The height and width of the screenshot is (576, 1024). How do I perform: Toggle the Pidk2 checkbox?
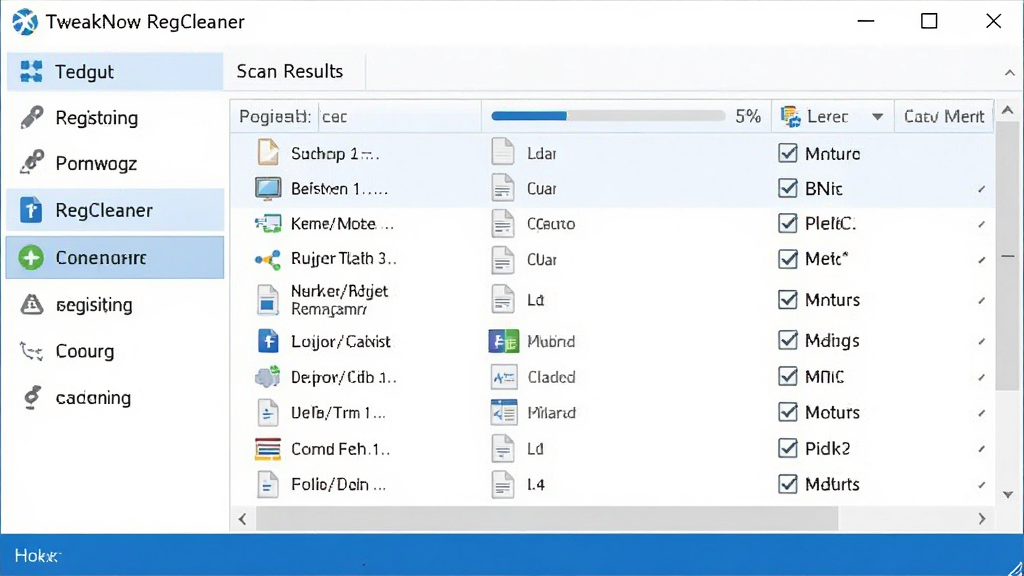pyautogui.click(x=788, y=448)
